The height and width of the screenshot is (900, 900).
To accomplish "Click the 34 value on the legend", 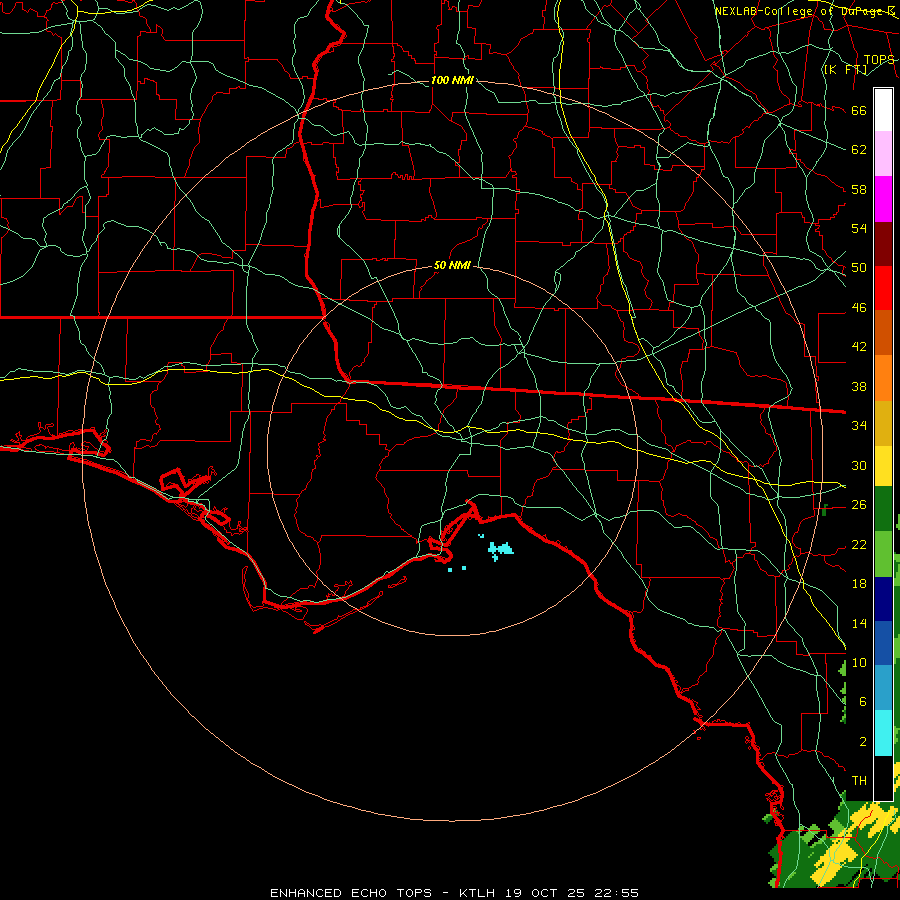I will (859, 426).
